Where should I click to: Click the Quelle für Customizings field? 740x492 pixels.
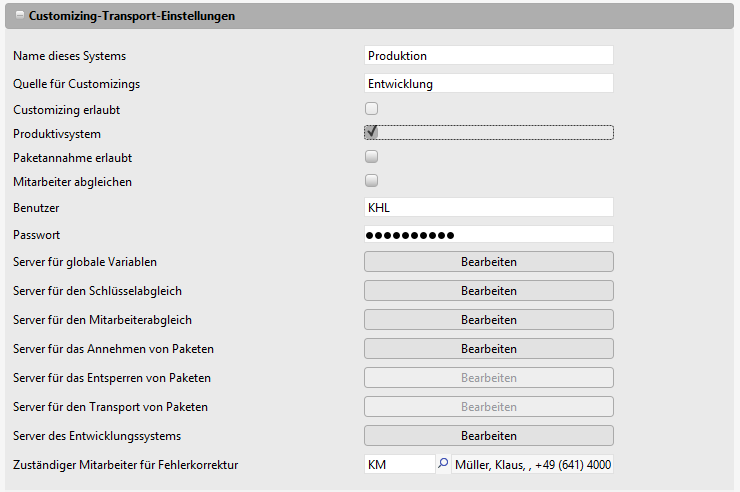(x=488, y=84)
